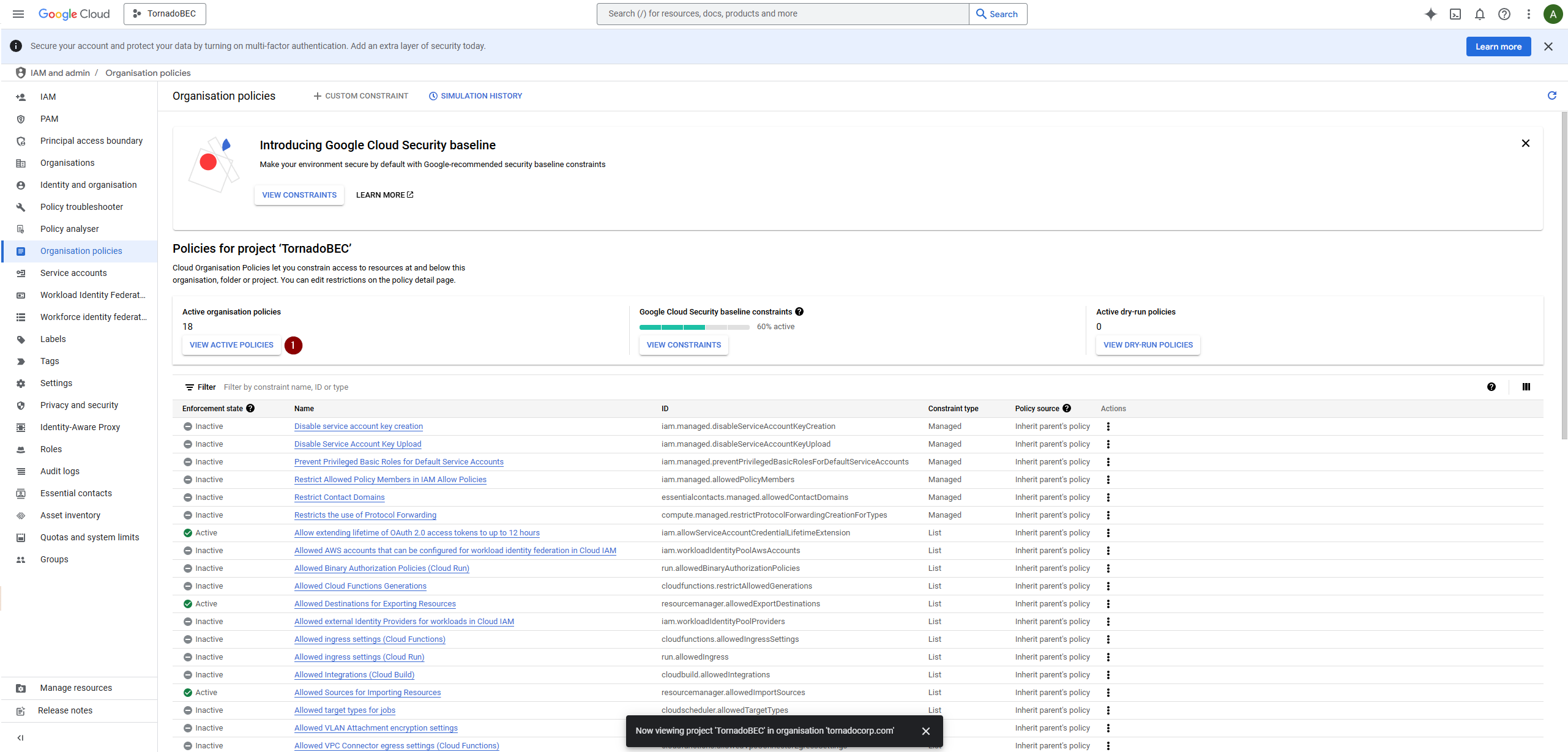Click the baseline constraints 60% progress bar

694,327
